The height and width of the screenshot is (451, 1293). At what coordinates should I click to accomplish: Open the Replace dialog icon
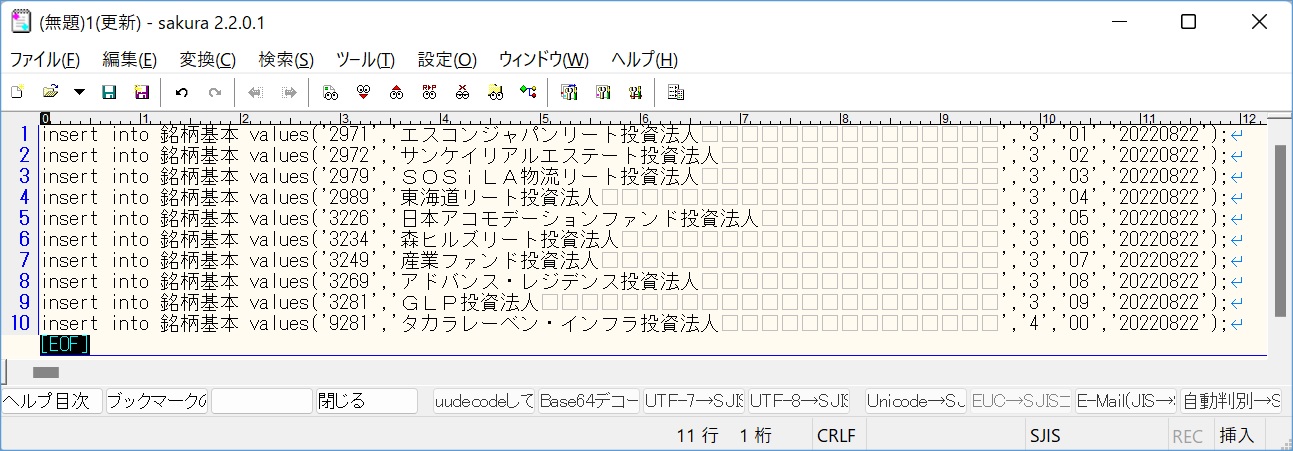pyautogui.click(x=429, y=92)
